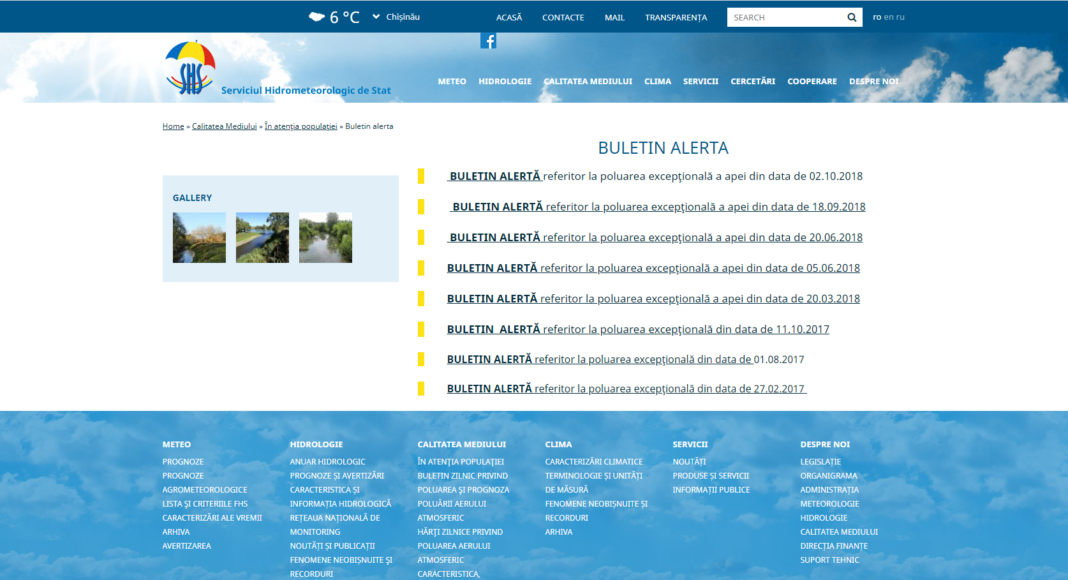
Task: Open the CLIMA main menu
Action: click(657, 81)
